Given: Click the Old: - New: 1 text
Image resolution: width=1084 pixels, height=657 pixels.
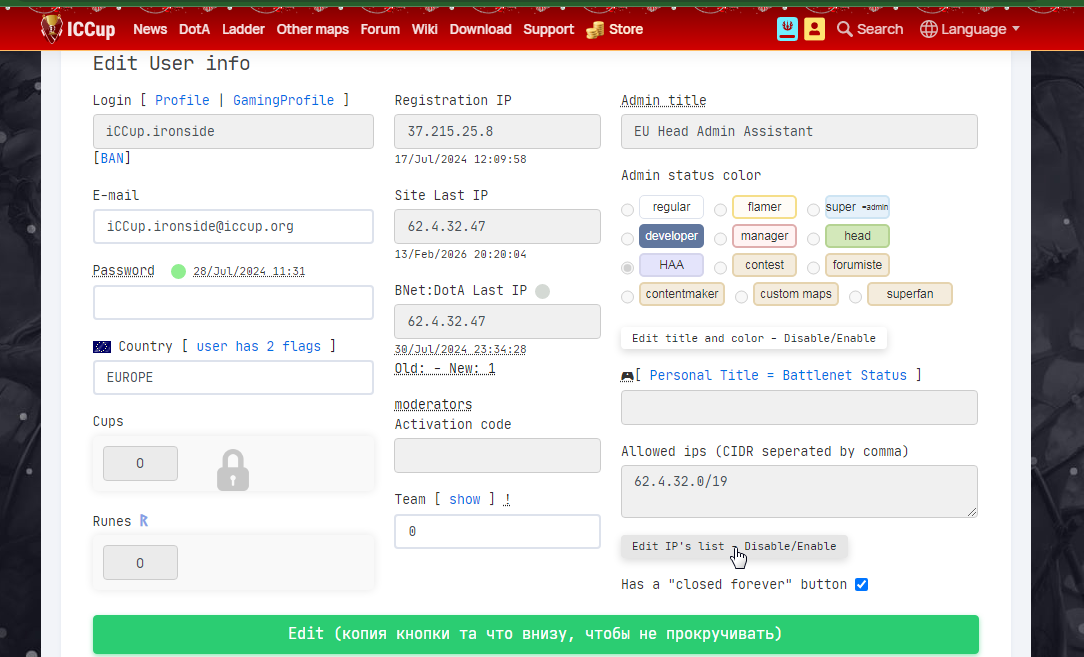Looking at the screenshot, I should tap(445, 369).
